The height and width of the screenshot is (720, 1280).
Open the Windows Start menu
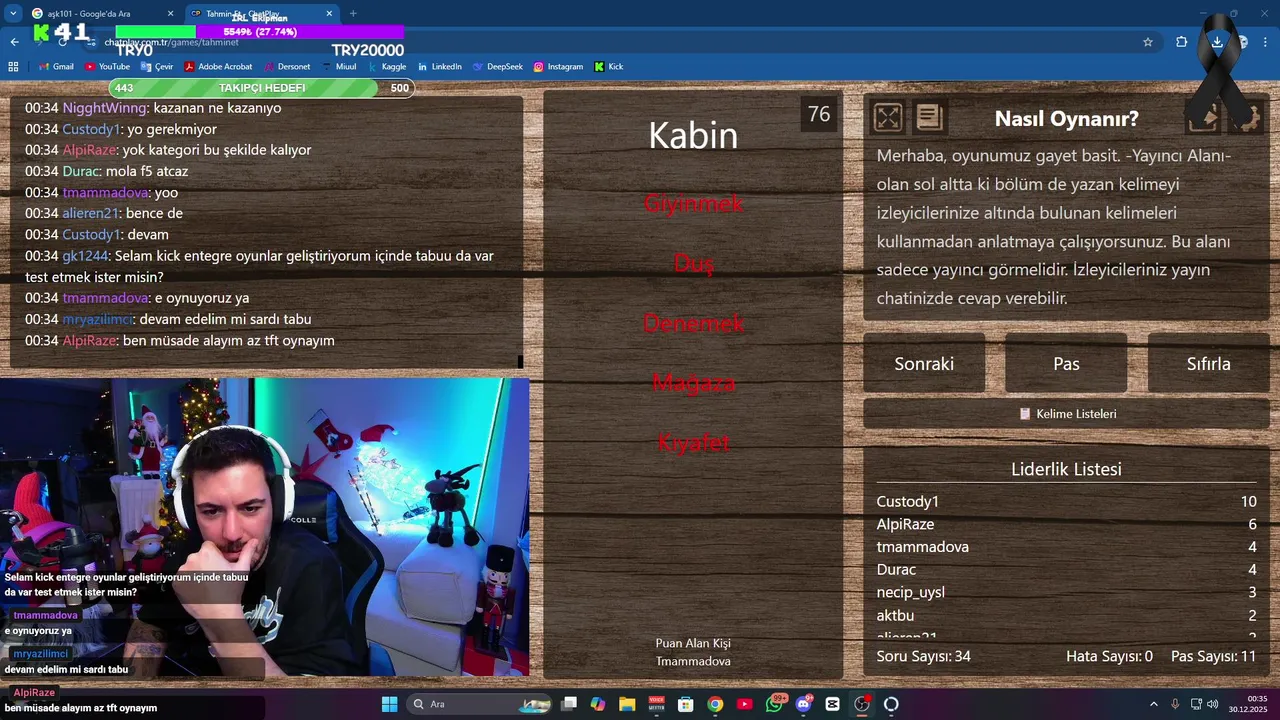point(389,704)
